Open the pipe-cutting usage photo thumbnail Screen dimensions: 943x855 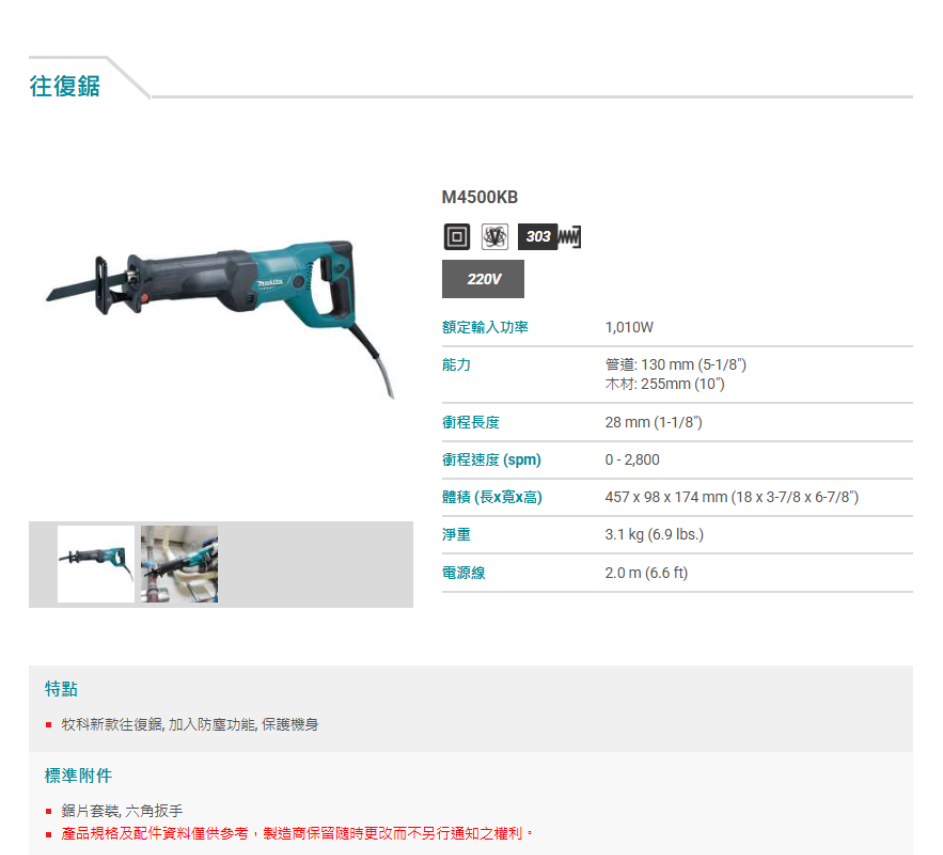[179, 564]
